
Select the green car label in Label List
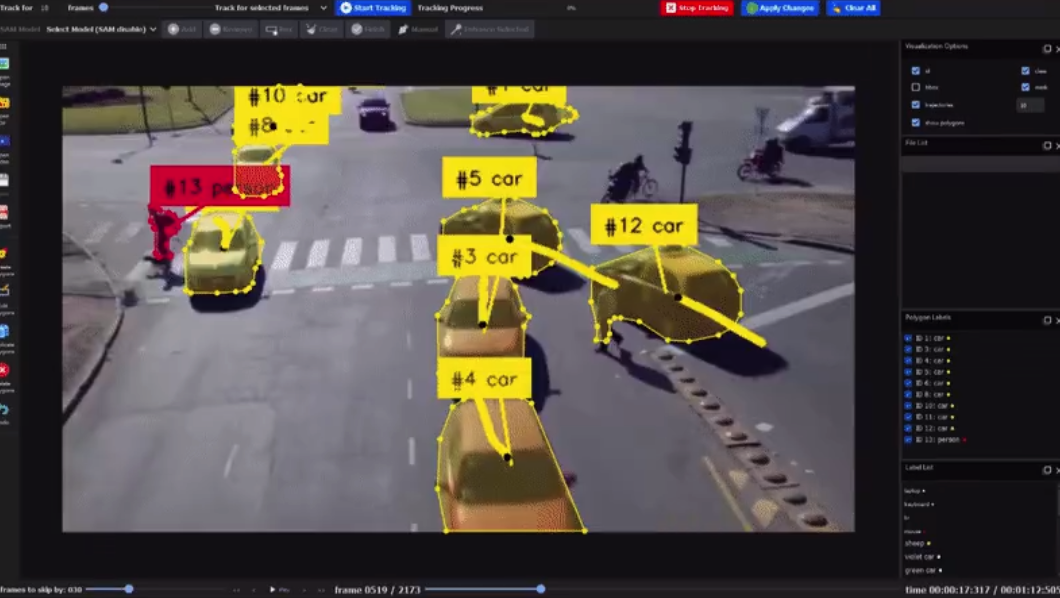(x=923, y=570)
